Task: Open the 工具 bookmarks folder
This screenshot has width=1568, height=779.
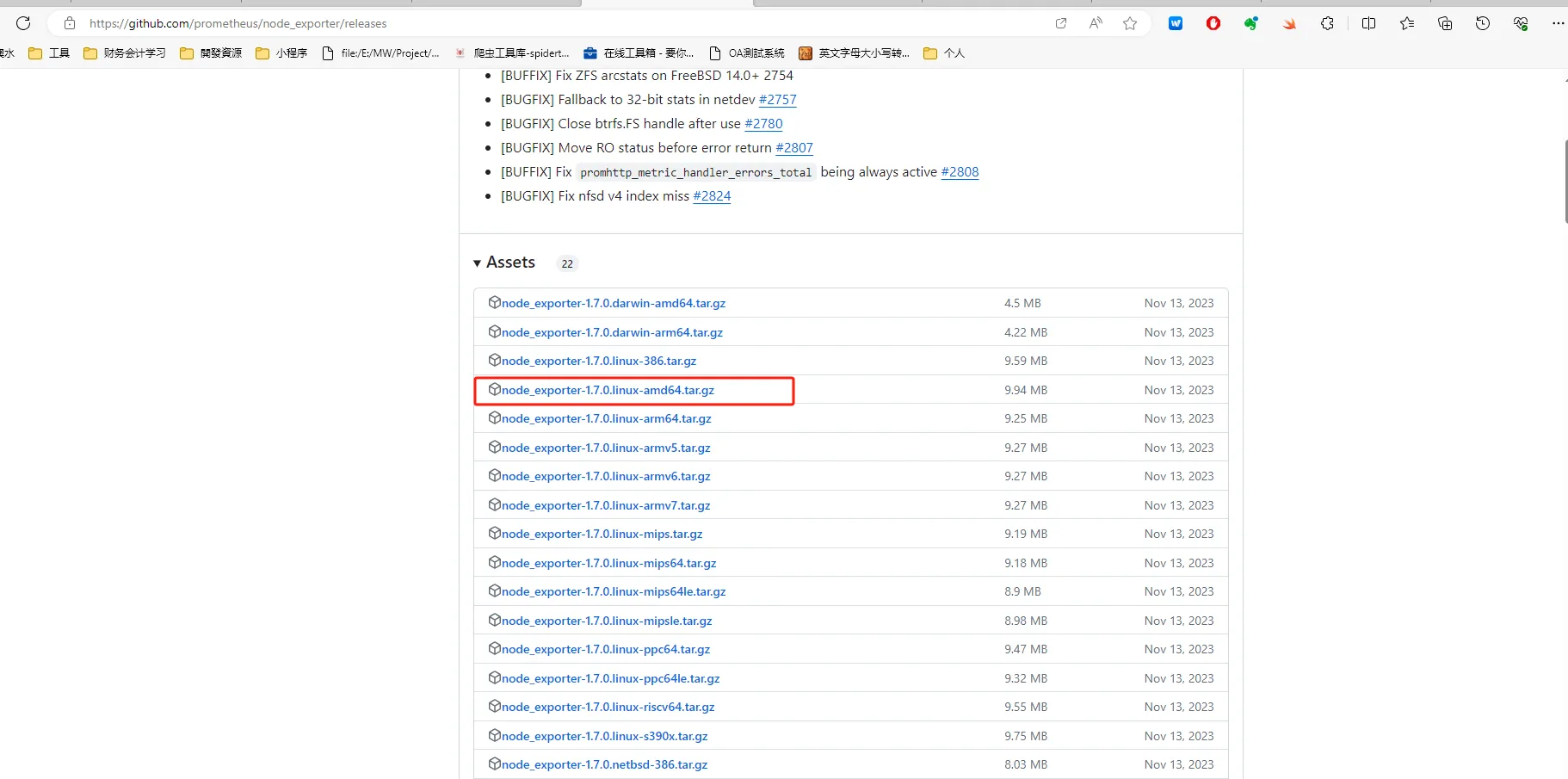Action: (49, 53)
